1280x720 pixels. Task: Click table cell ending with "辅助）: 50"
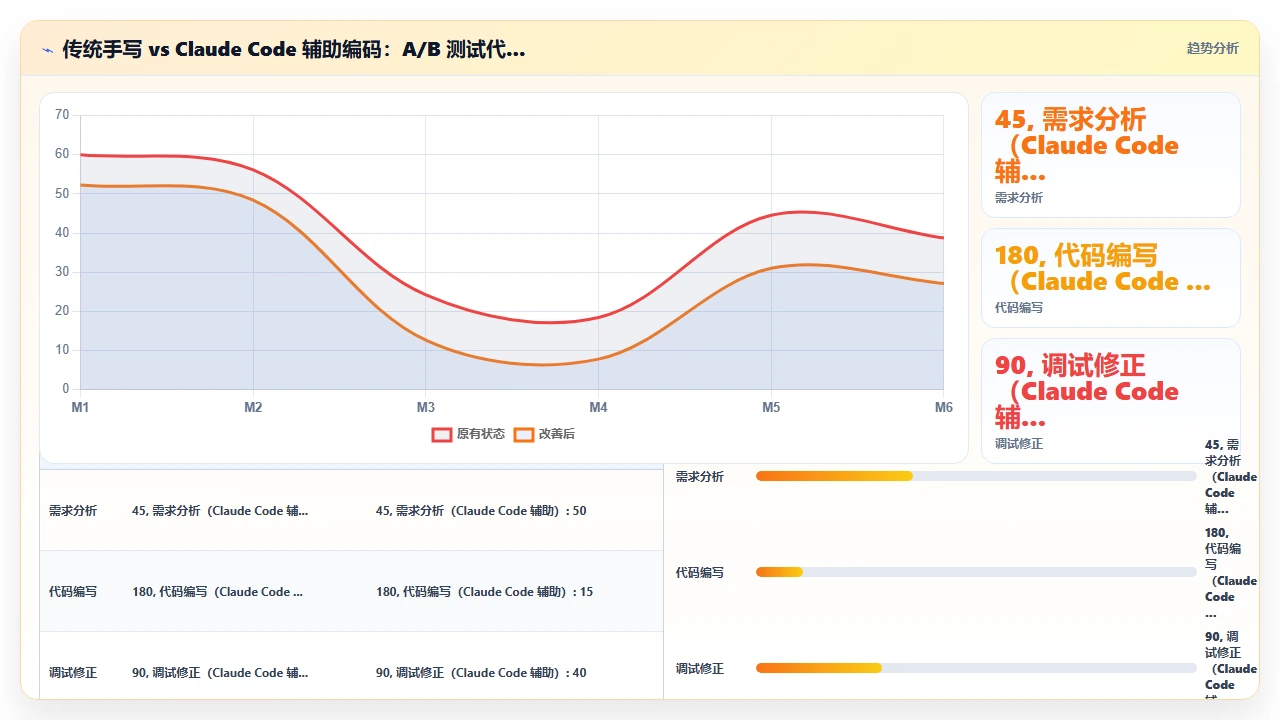pyautogui.click(x=481, y=511)
